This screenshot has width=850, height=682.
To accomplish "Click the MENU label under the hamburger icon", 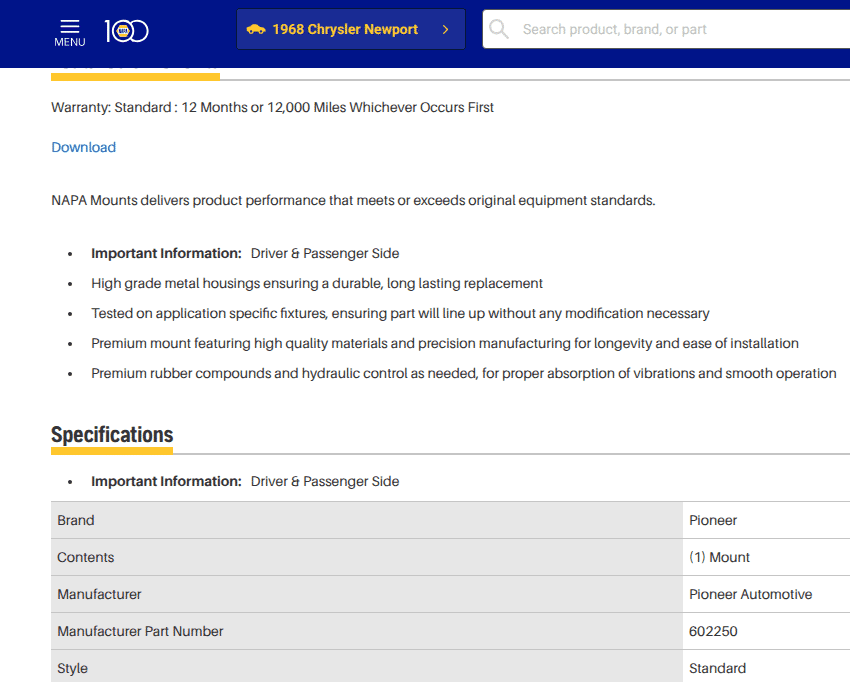I will (x=69, y=42).
